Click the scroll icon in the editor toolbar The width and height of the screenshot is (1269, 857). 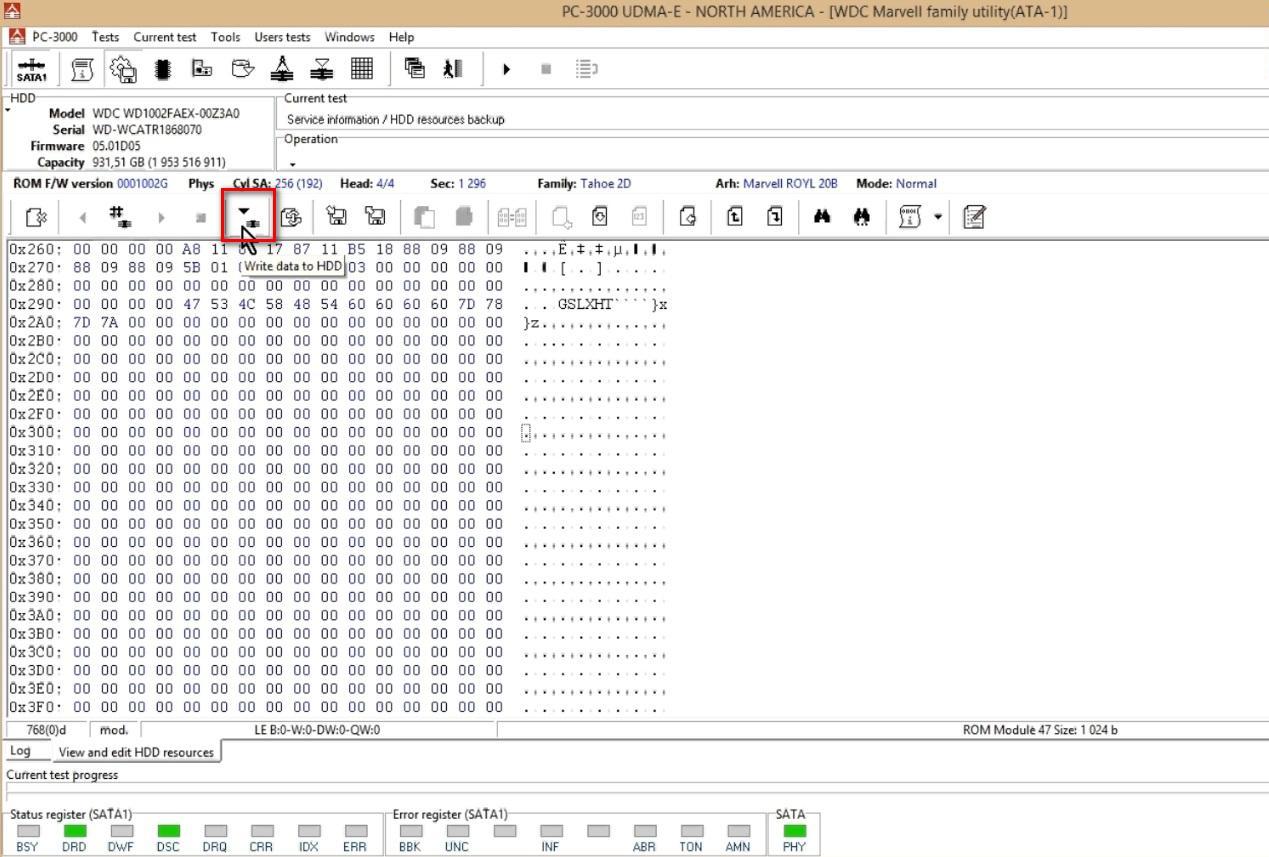909,216
